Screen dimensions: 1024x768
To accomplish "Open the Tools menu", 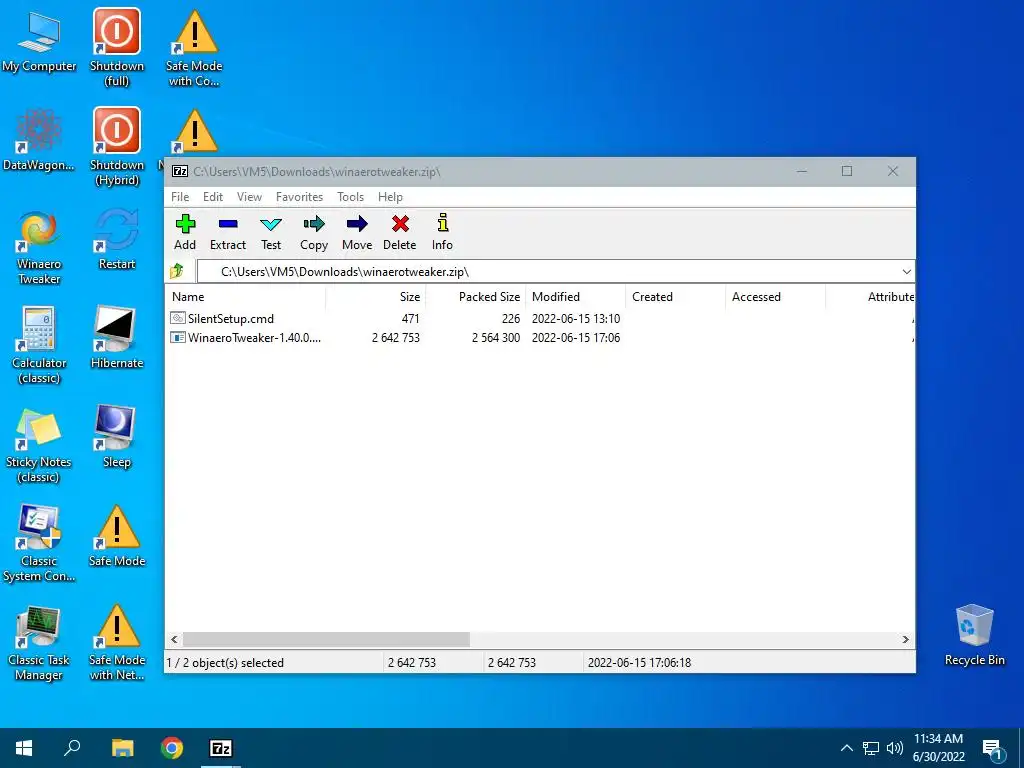I will (x=351, y=197).
